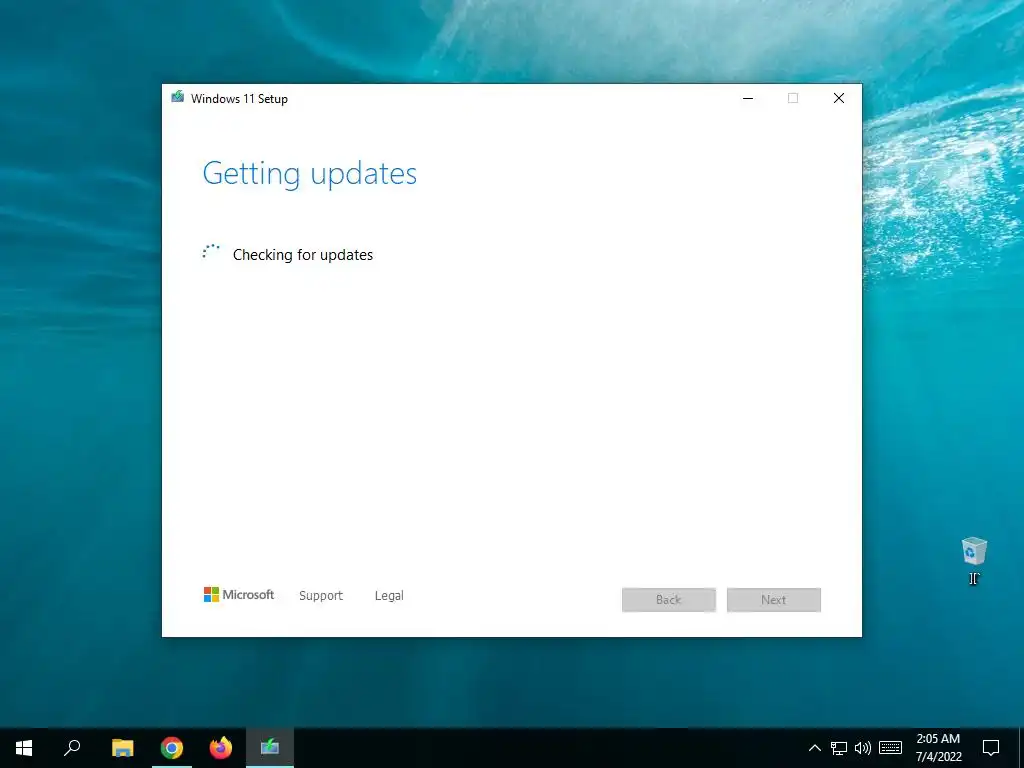
Task: Click the Windows 11 Setup title bar icon
Action: [x=177, y=97]
